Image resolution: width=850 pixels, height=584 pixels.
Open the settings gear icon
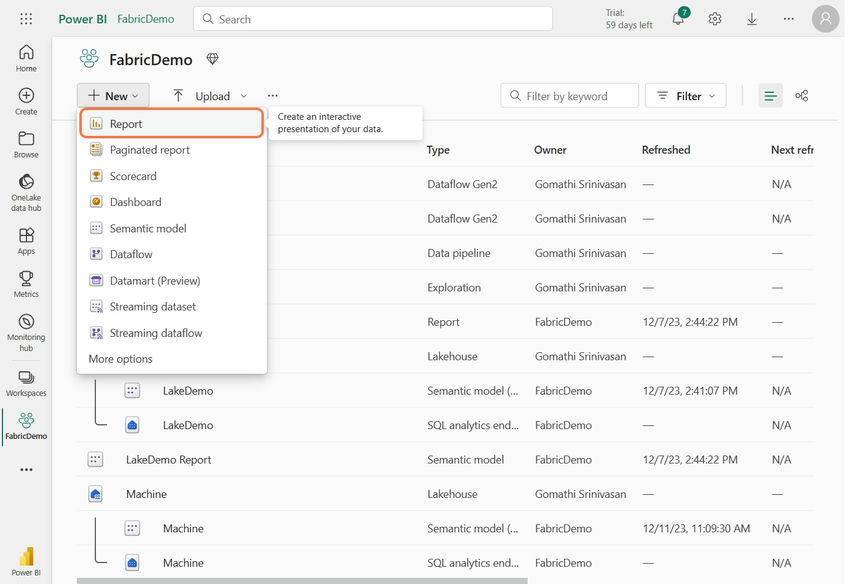click(715, 19)
